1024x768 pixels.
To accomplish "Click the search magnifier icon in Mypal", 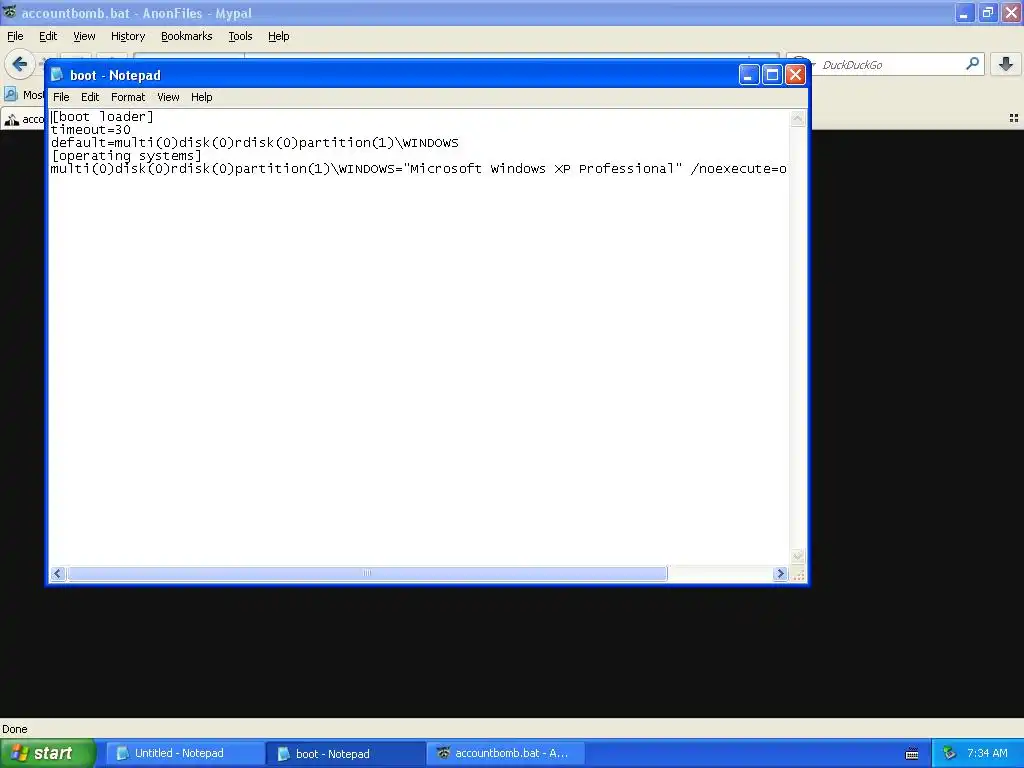I will [x=972, y=63].
